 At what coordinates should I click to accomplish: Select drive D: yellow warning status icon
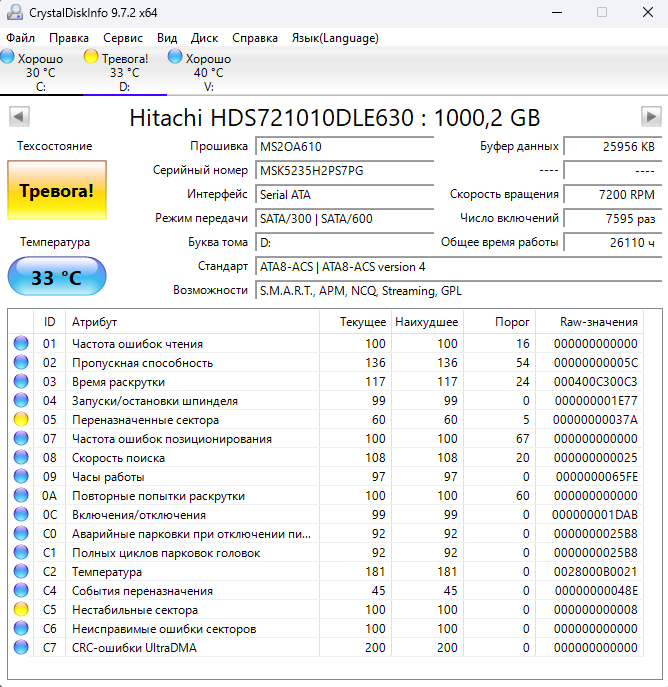[91, 58]
